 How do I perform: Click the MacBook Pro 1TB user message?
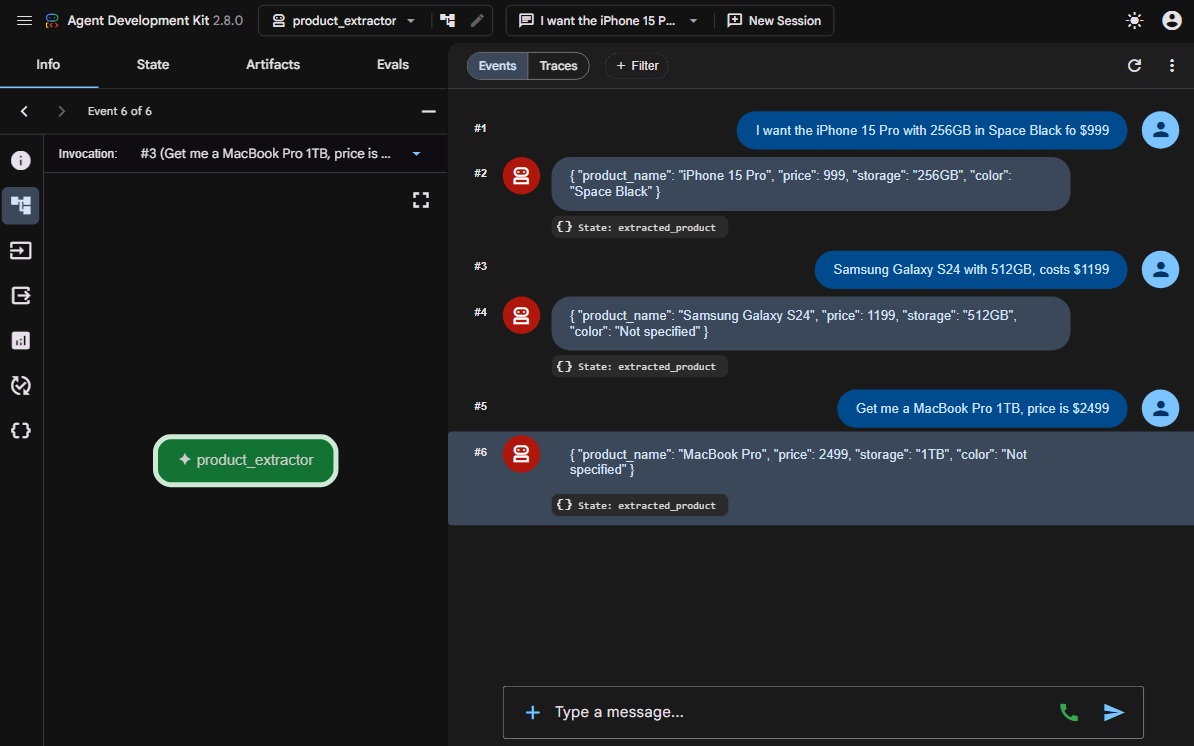tap(982, 408)
